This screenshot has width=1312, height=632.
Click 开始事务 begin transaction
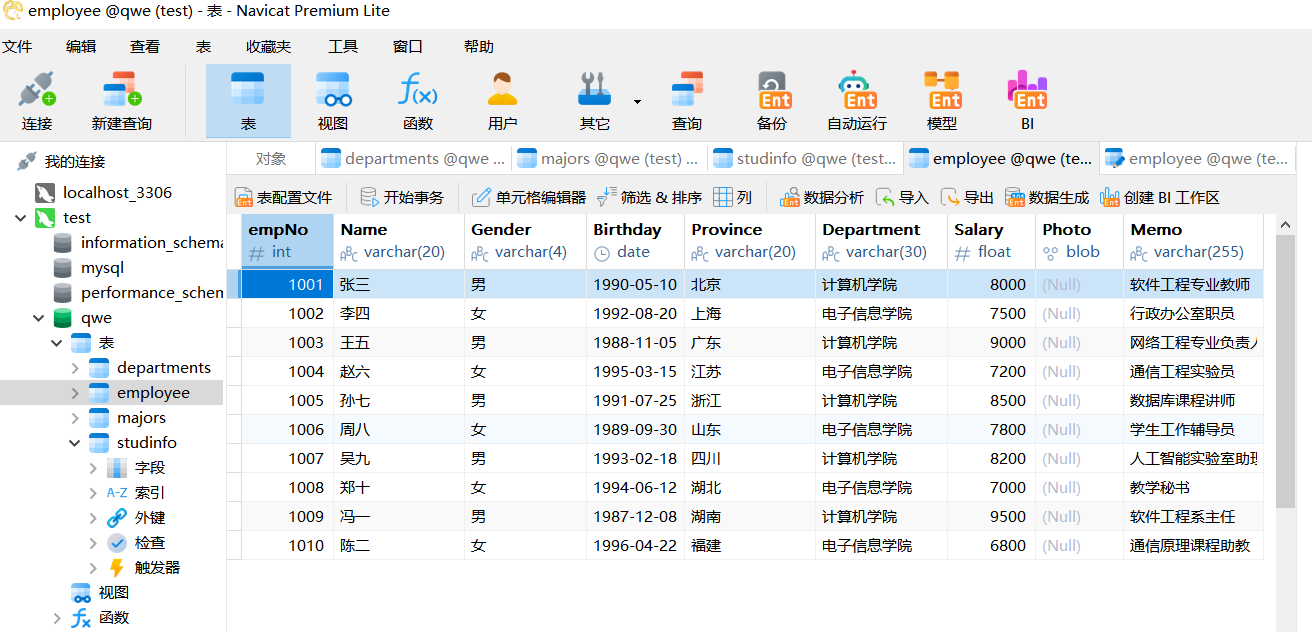coord(402,197)
